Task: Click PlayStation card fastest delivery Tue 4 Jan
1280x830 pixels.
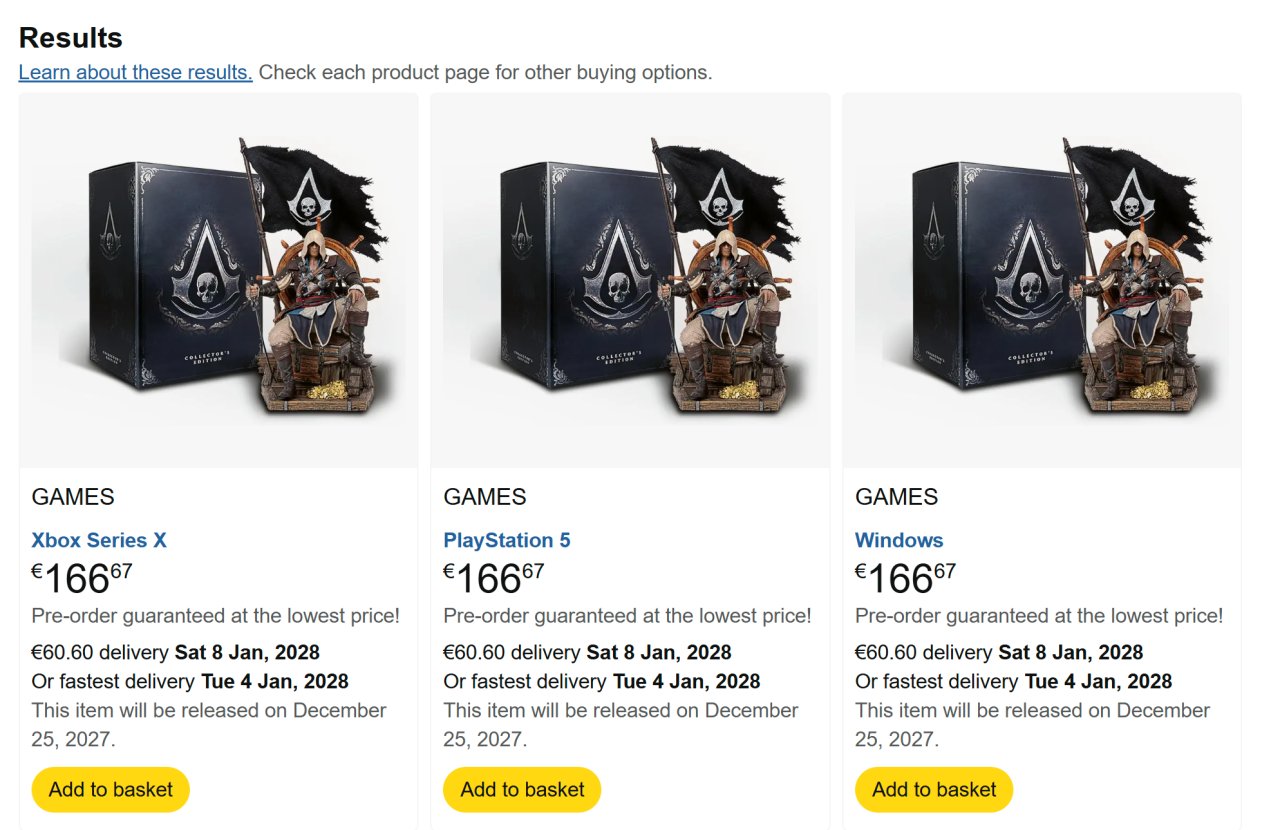Action: (x=686, y=681)
